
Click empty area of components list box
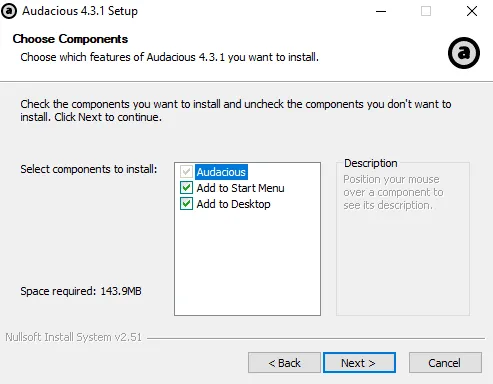[247, 263]
